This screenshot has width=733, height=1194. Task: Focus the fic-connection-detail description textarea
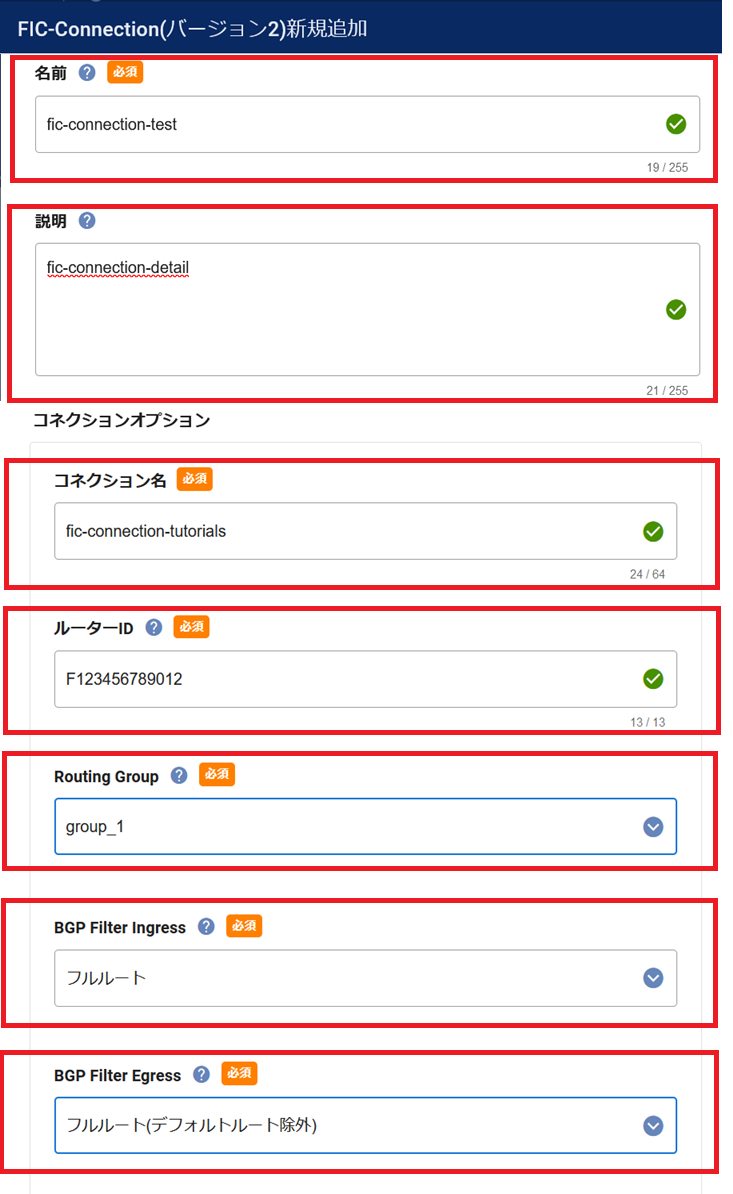[367, 309]
